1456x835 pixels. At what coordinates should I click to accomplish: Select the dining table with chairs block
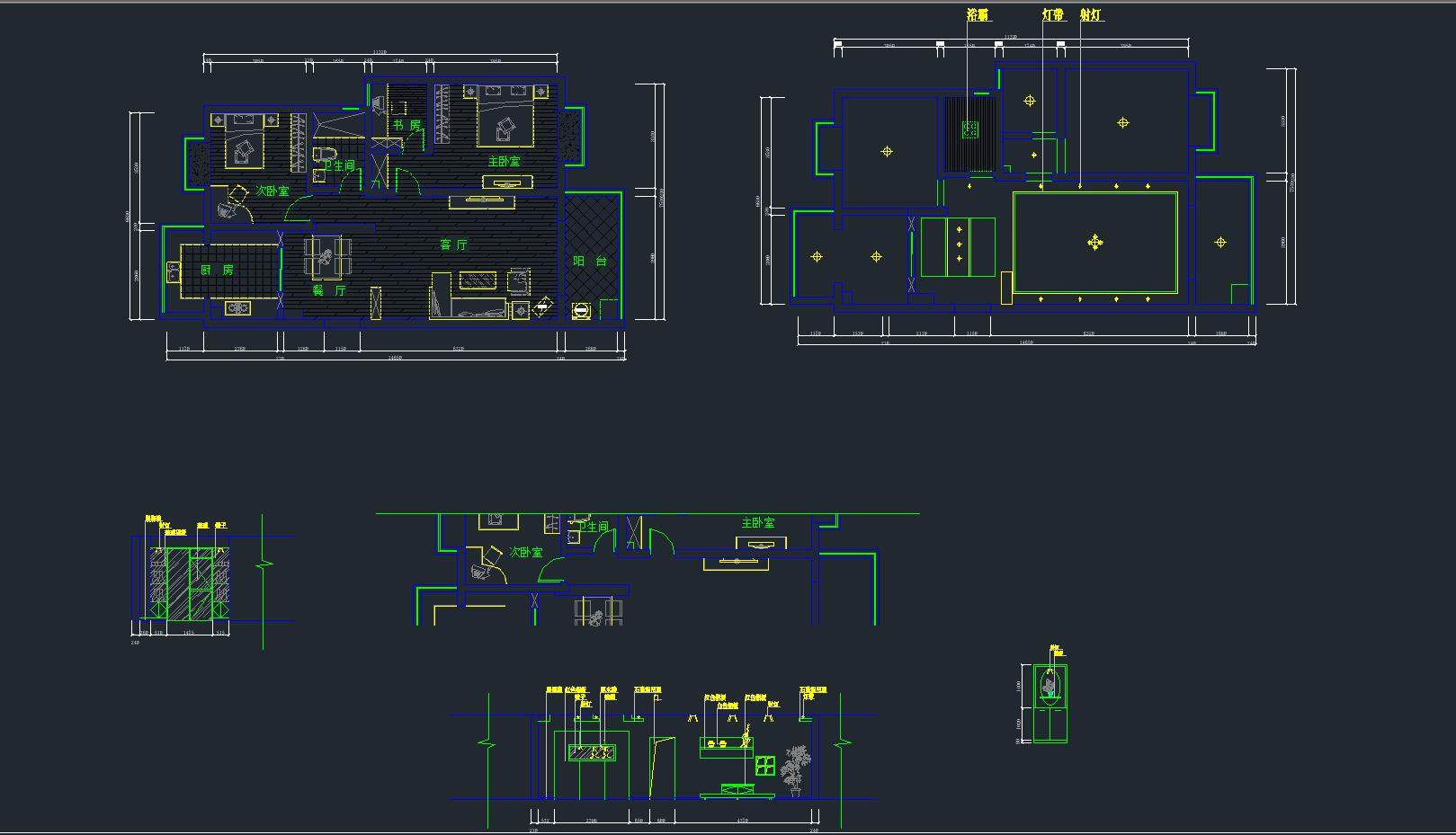coord(325,257)
